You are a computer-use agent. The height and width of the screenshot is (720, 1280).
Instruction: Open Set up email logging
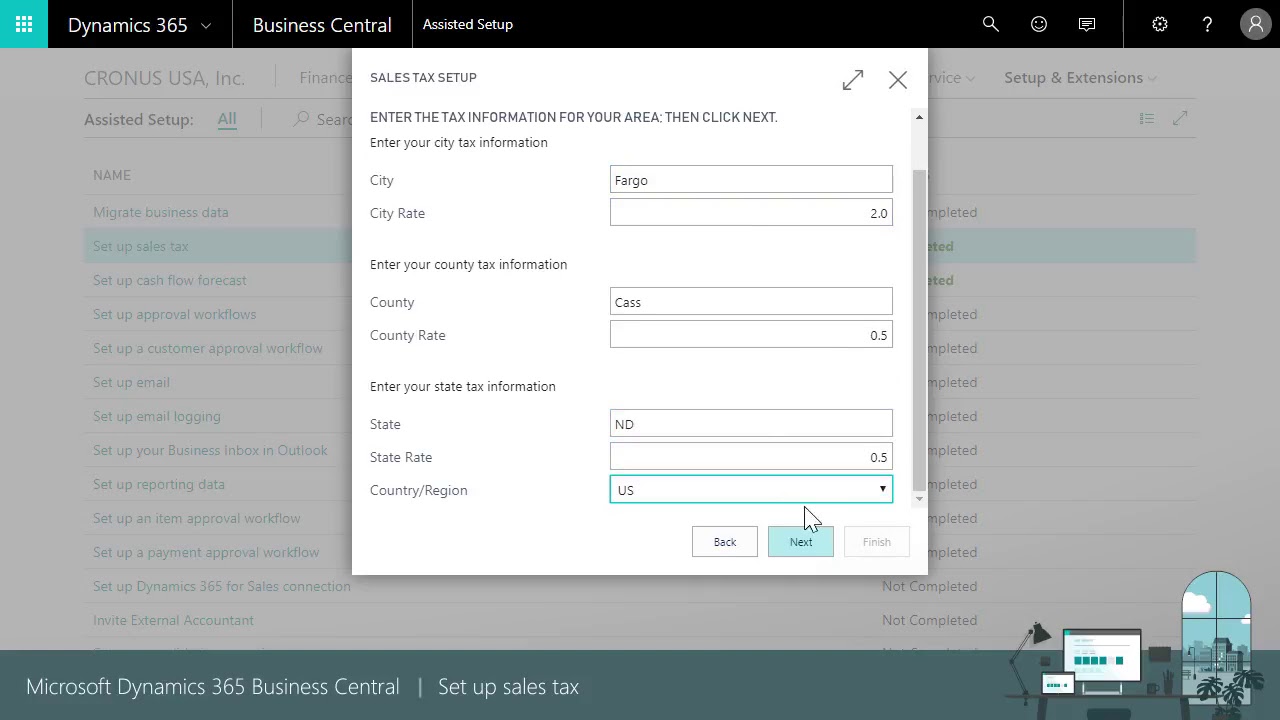157,416
